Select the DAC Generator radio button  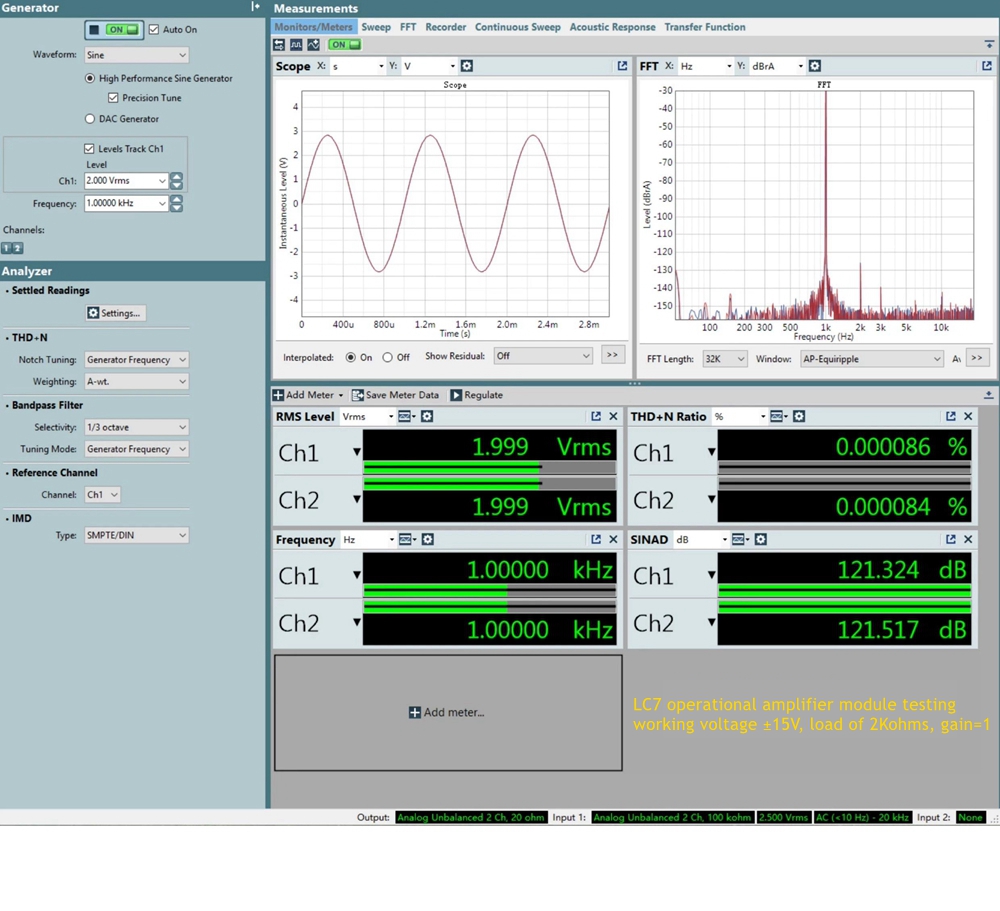click(x=90, y=119)
